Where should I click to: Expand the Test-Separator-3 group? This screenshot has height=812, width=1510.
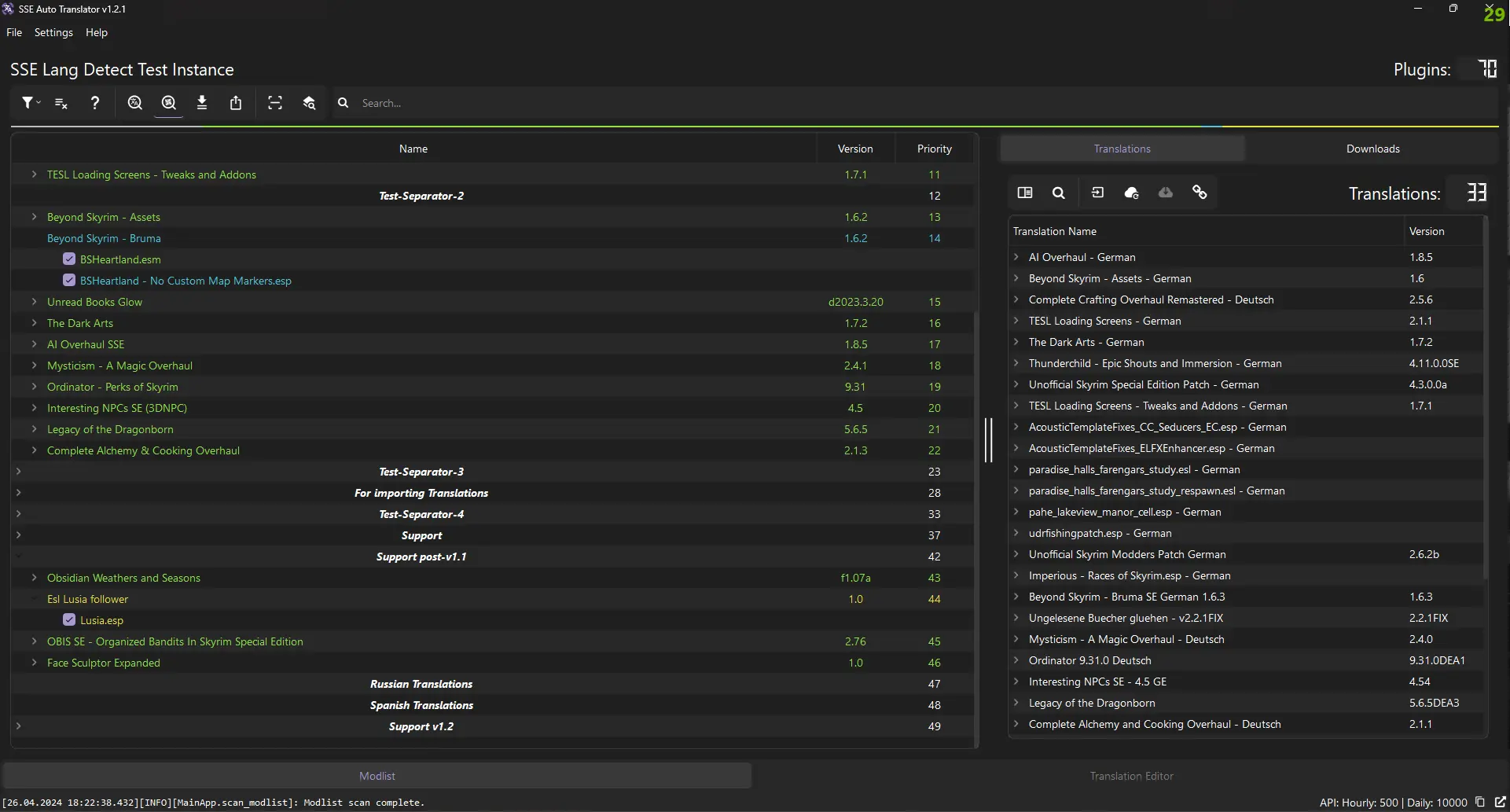tap(18, 472)
